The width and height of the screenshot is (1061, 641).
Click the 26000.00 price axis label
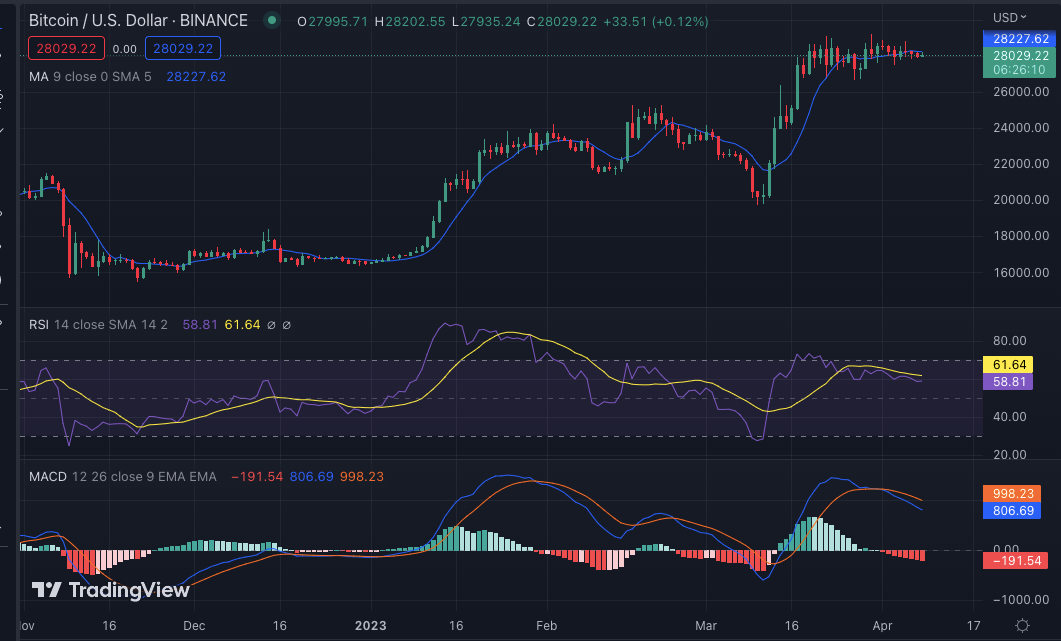click(1021, 91)
